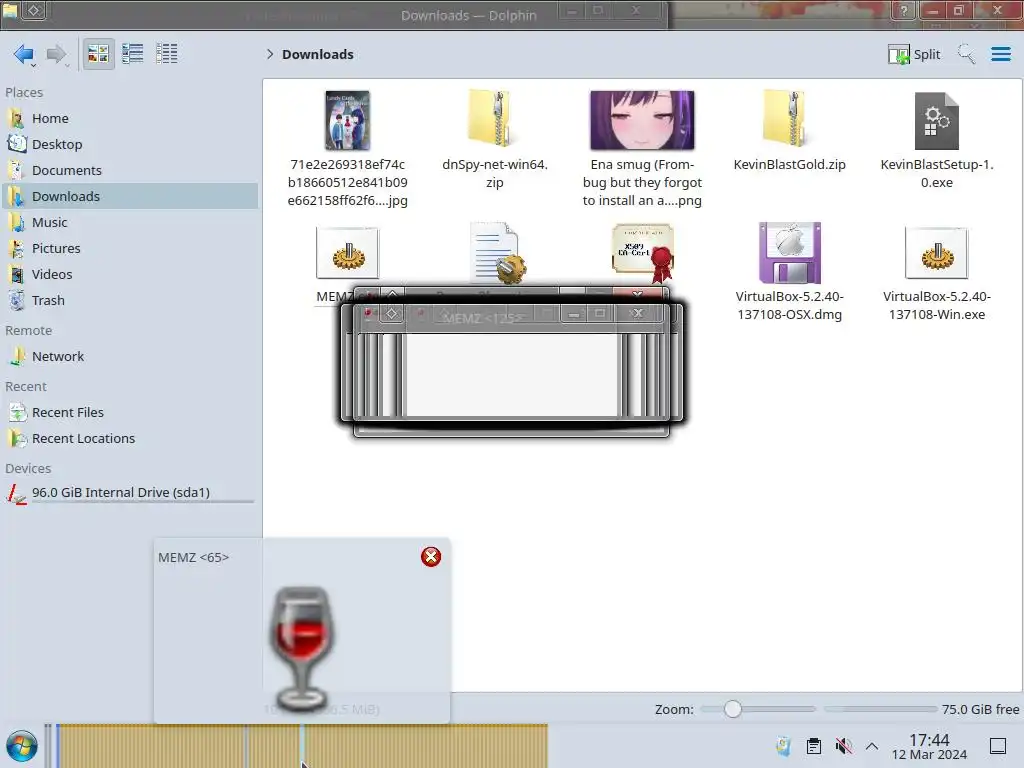The image size is (1024, 768).
Task: Select the KevinBlastSetup-1.0.exe icon
Action: tap(936, 121)
